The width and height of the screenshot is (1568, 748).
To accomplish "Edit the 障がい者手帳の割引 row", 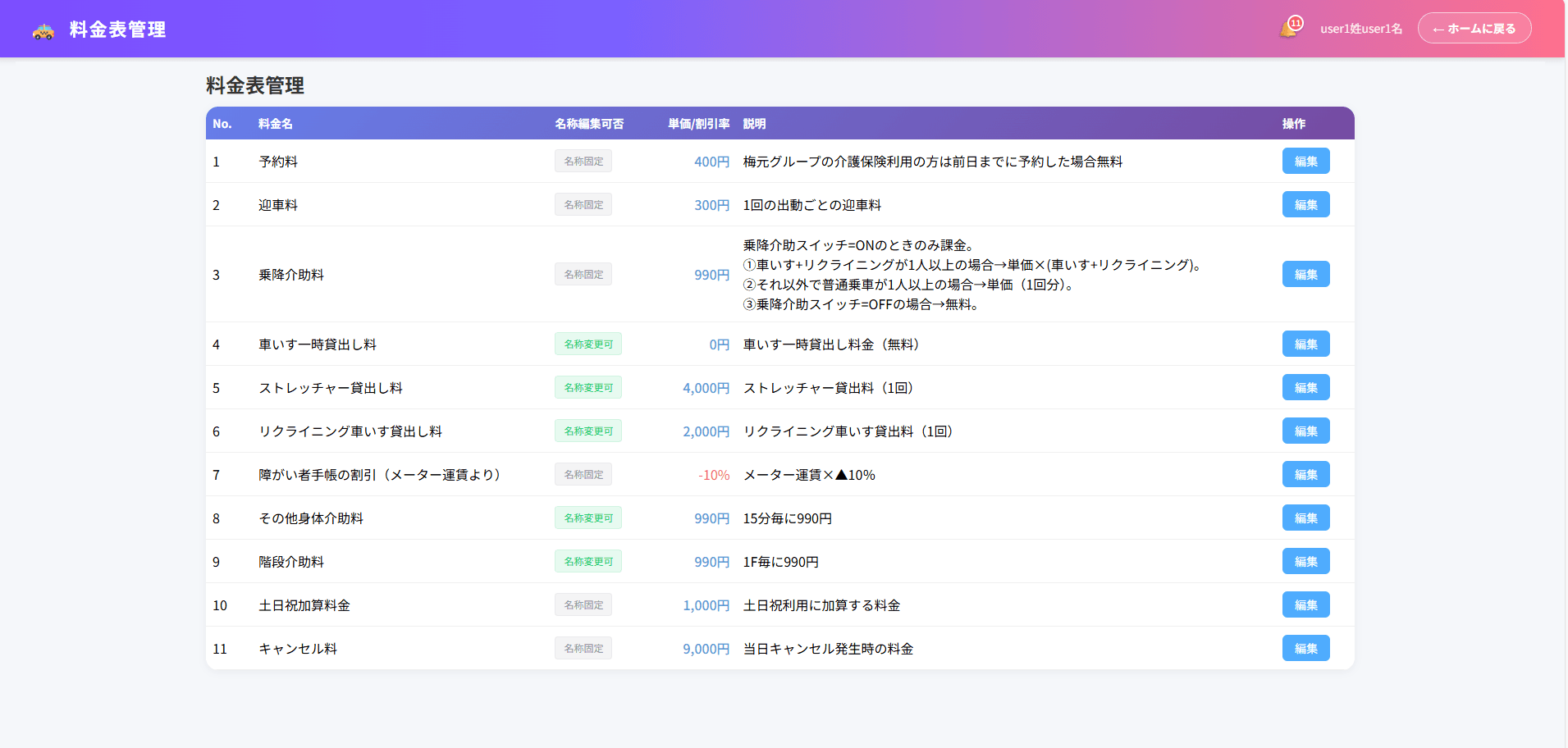I will click(x=1305, y=475).
